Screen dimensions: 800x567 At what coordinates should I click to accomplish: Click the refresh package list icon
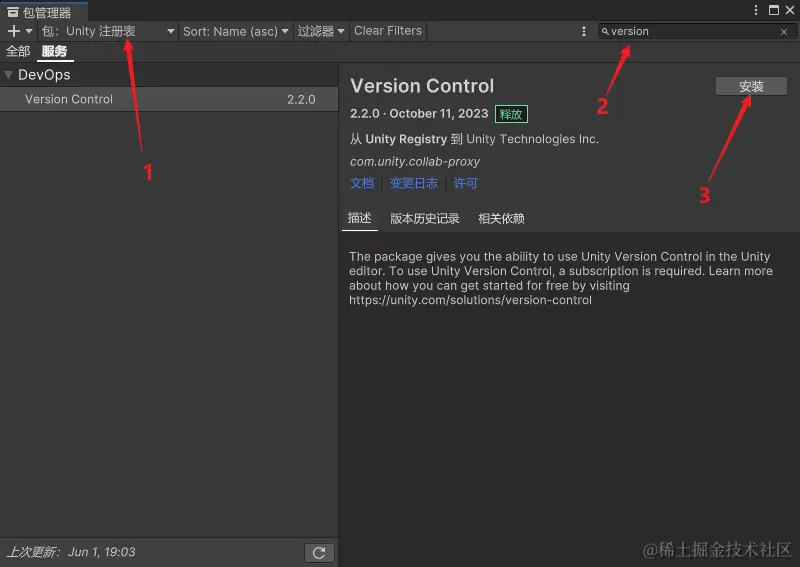[319, 553]
